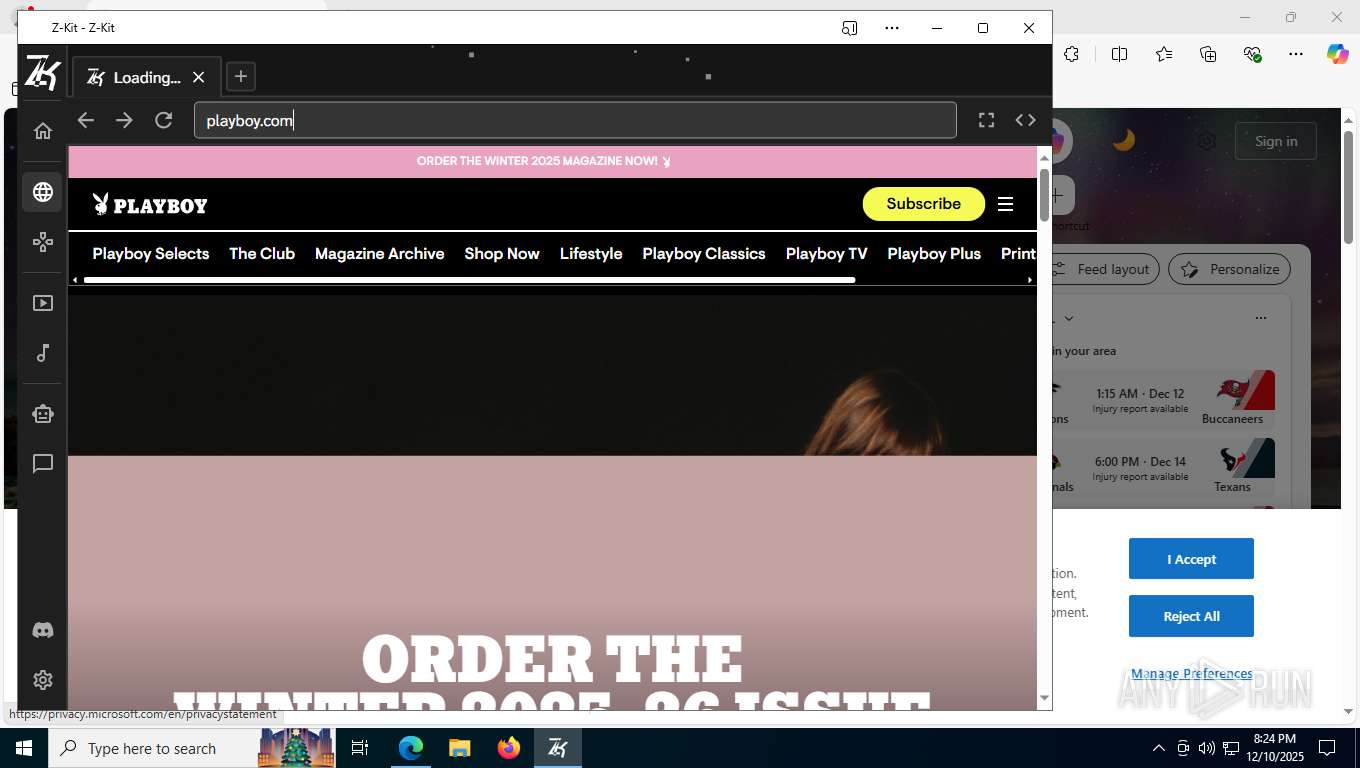The width and height of the screenshot is (1360, 768).
Task: Add a new tab with plus button
Action: [240, 76]
